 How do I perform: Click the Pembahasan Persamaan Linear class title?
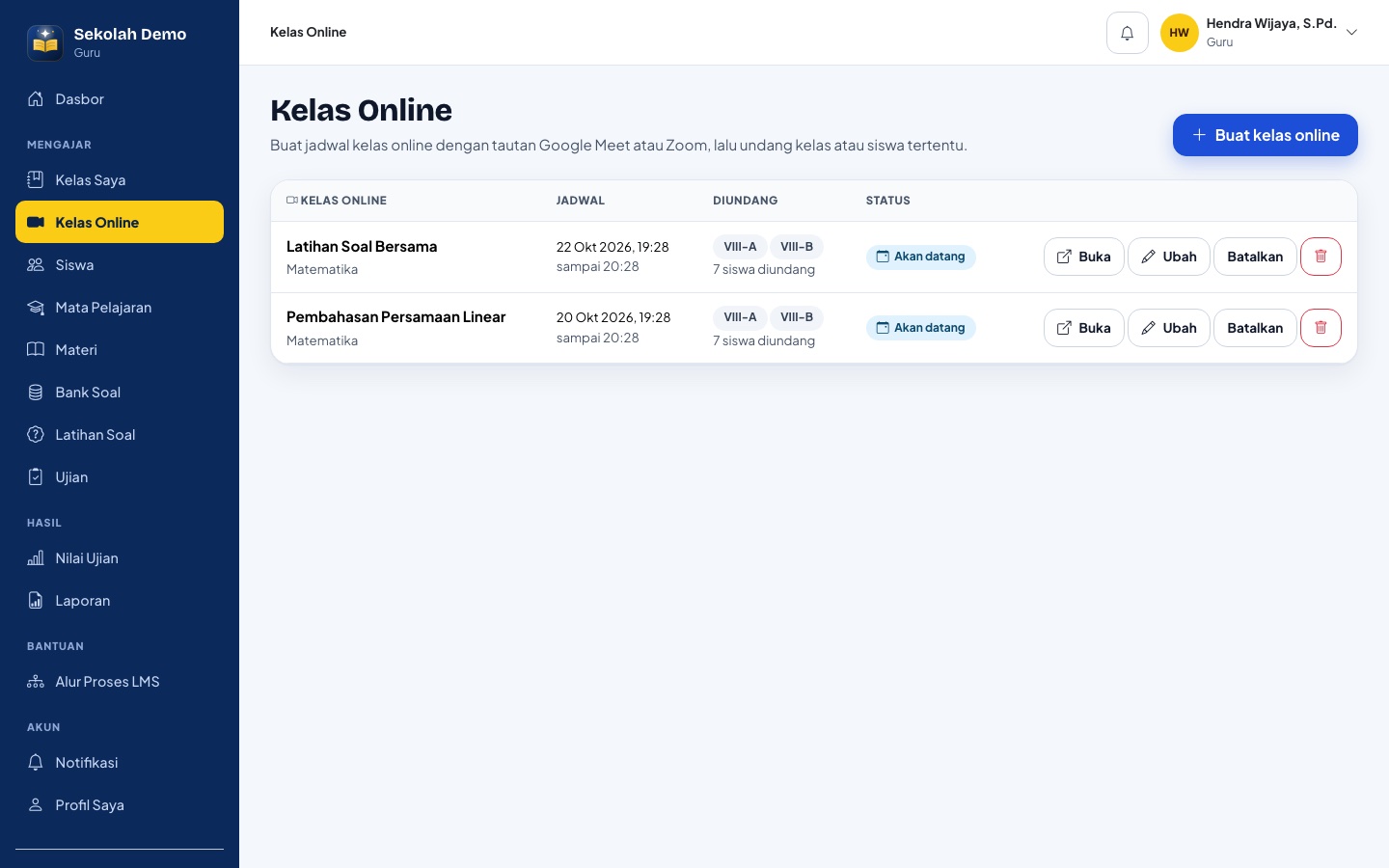[396, 317]
